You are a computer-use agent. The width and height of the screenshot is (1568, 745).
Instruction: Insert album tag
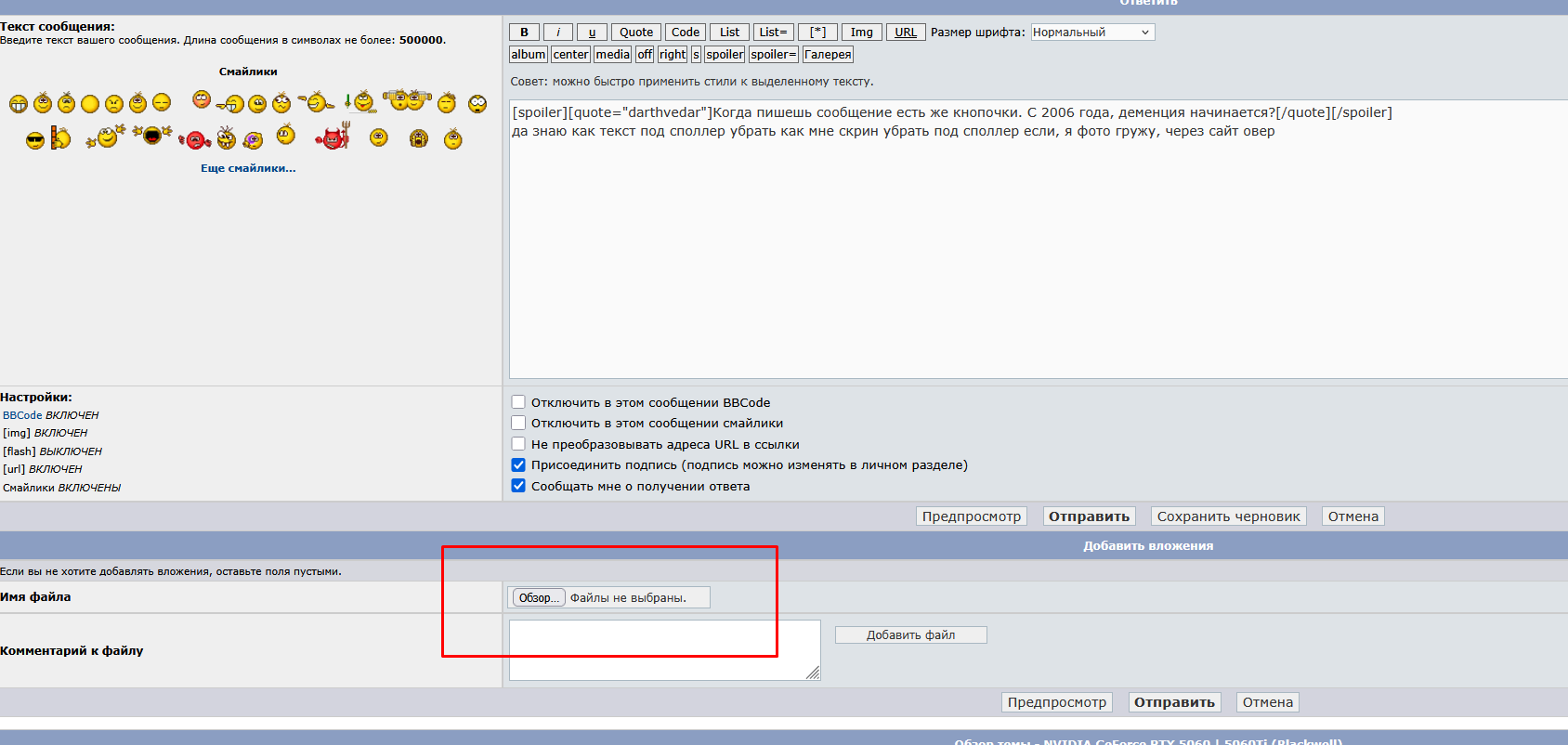click(x=529, y=55)
